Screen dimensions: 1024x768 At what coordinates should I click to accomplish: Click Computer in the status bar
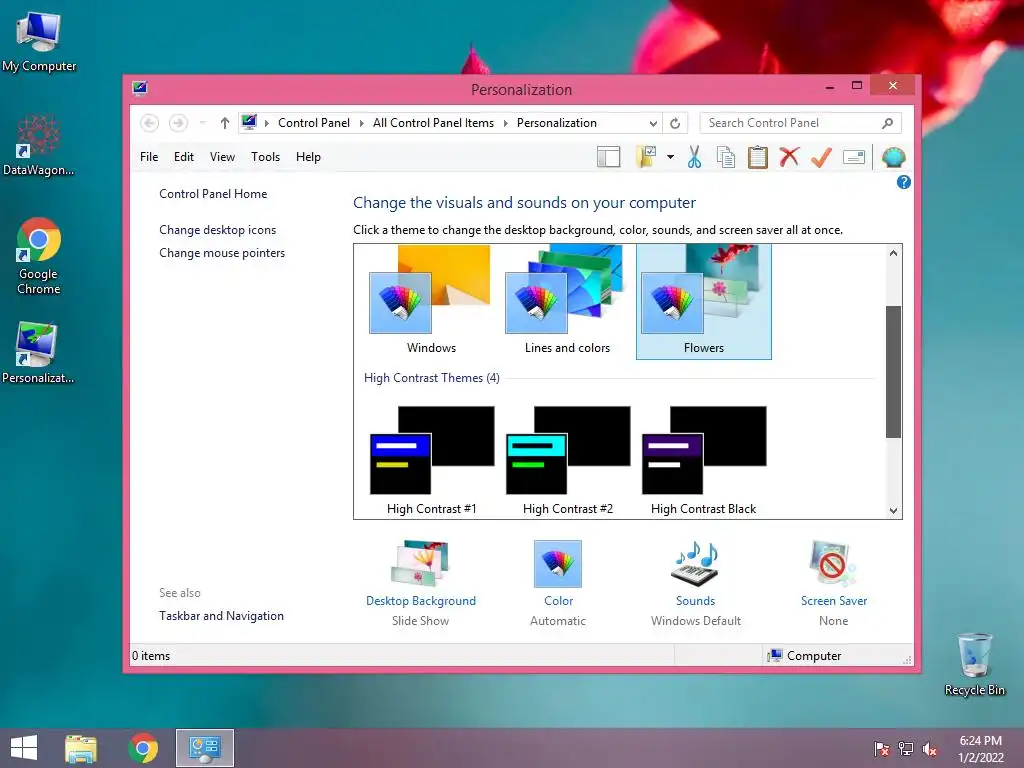[x=804, y=656]
